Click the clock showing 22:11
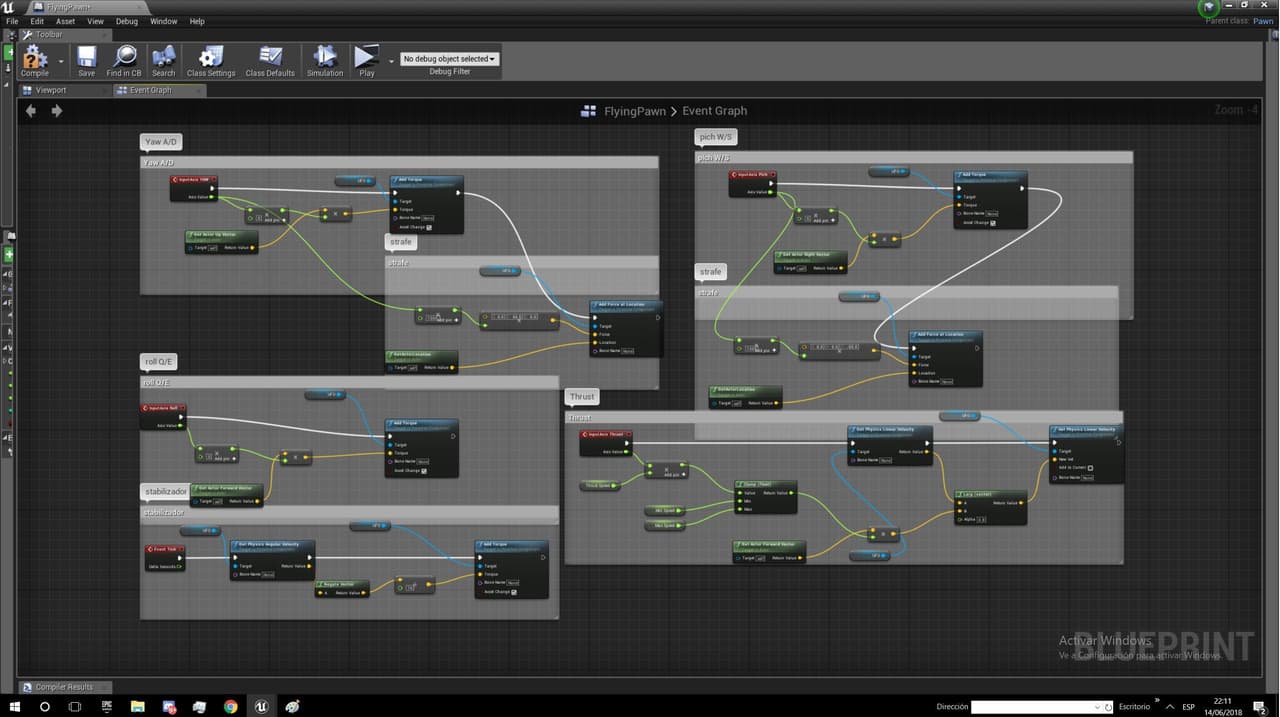The image size is (1280, 717). (x=1224, y=701)
